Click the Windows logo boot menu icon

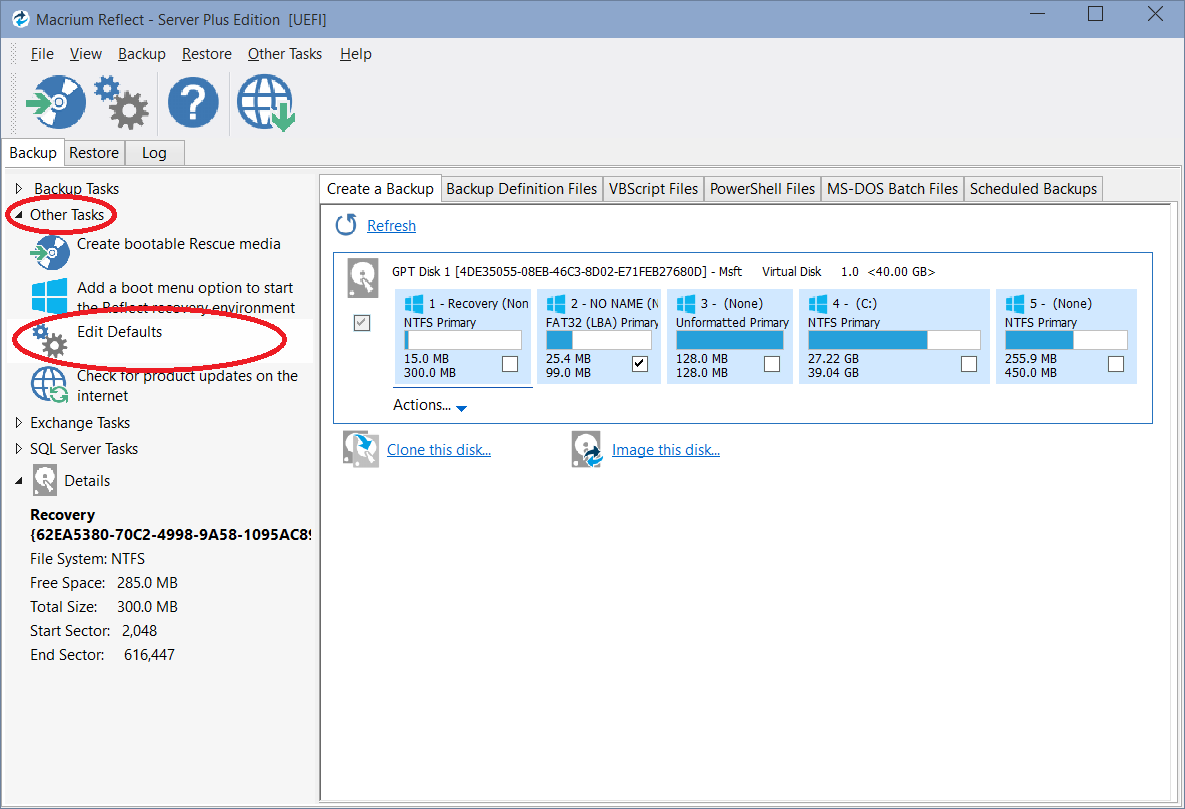click(x=50, y=296)
